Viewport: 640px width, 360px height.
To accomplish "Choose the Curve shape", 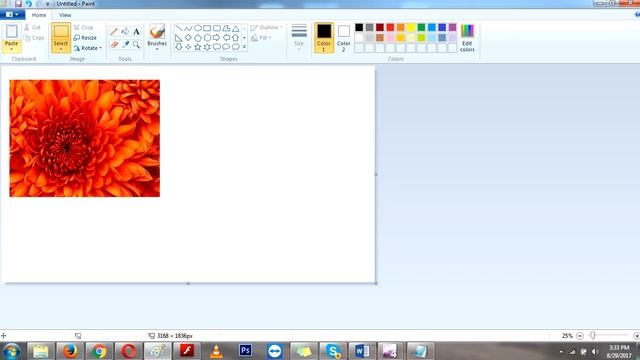I will 188,28.
